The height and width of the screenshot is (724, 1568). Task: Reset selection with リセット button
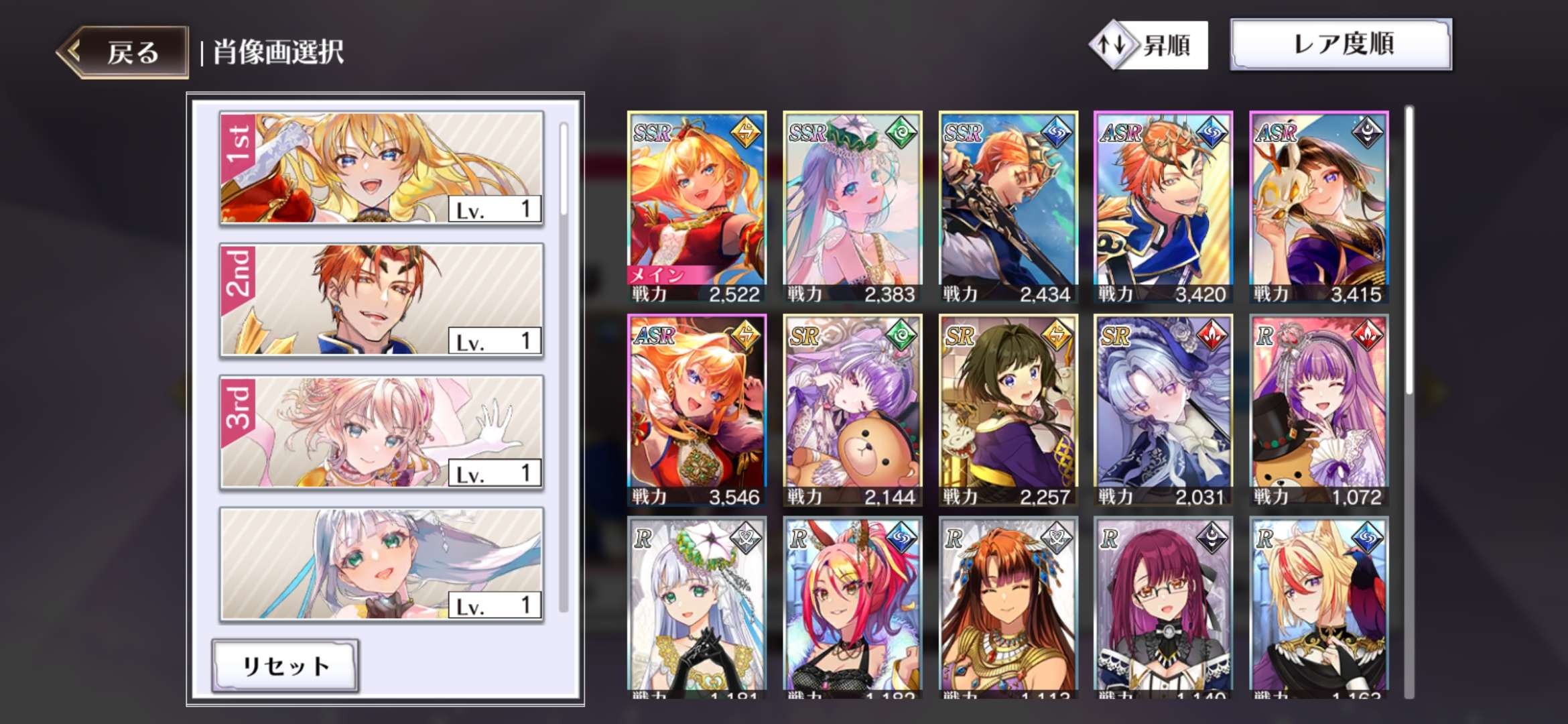coord(285,666)
